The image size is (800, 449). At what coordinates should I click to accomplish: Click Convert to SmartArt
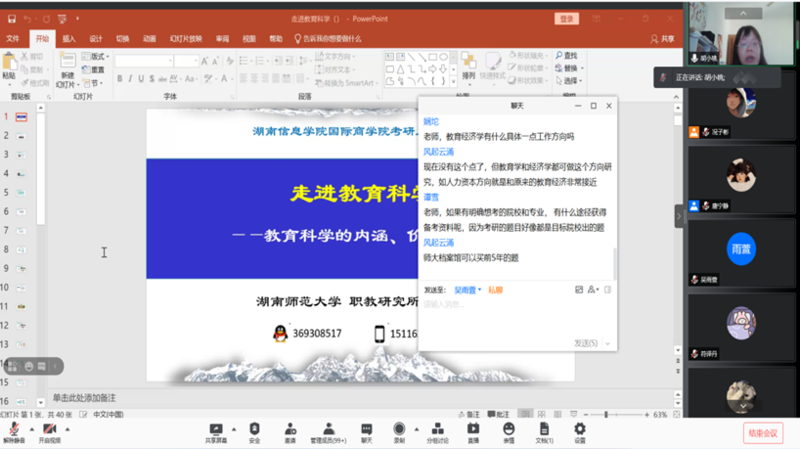coord(347,83)
